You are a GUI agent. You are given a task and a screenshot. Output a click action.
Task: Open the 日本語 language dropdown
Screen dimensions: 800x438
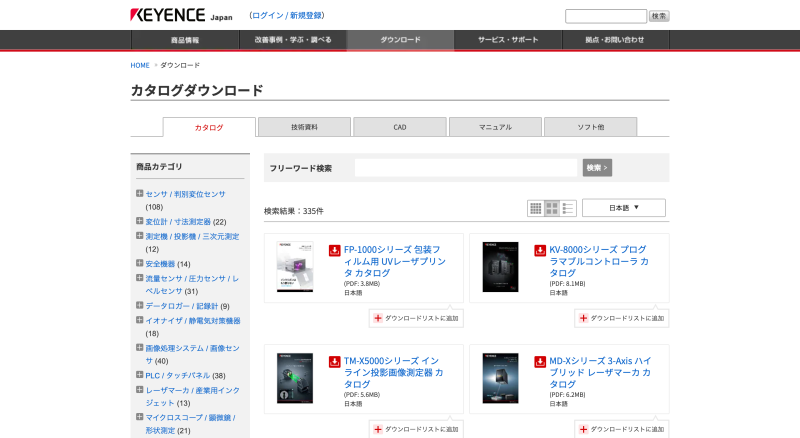[x=623, y=208]
